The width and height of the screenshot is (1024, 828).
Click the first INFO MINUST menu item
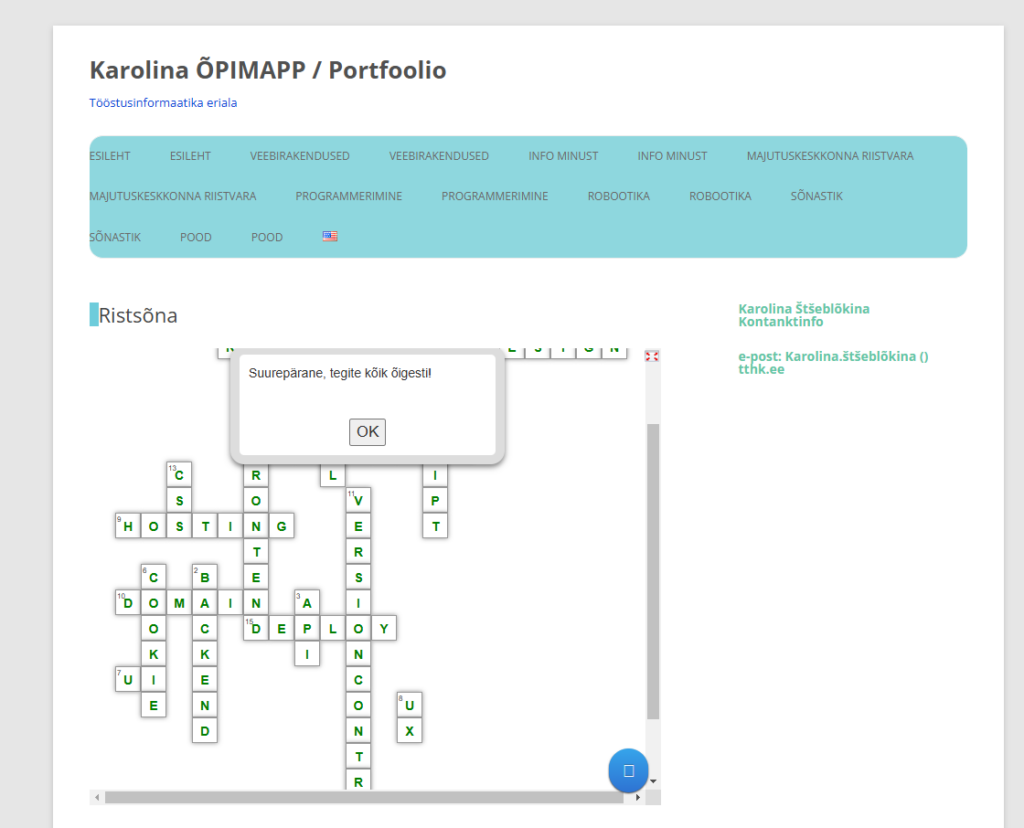pos(563,156)
